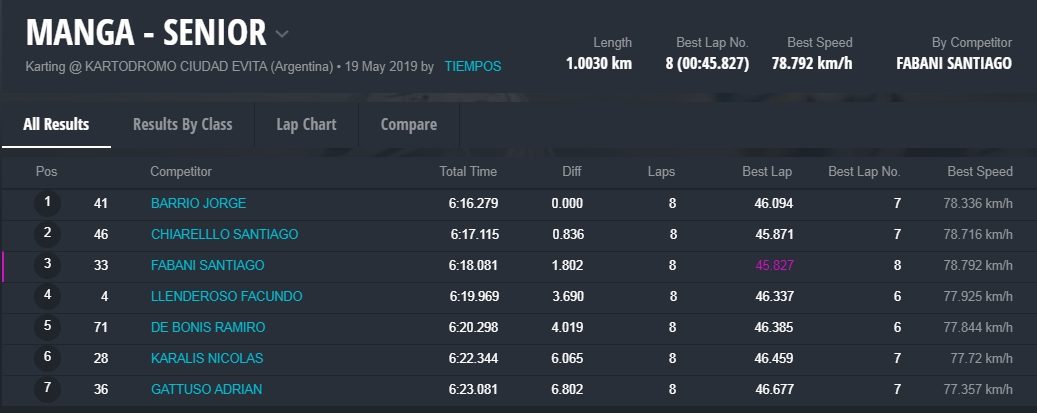
Task: Open the TIEMPOS organizer link
Action: coord(473,66)
